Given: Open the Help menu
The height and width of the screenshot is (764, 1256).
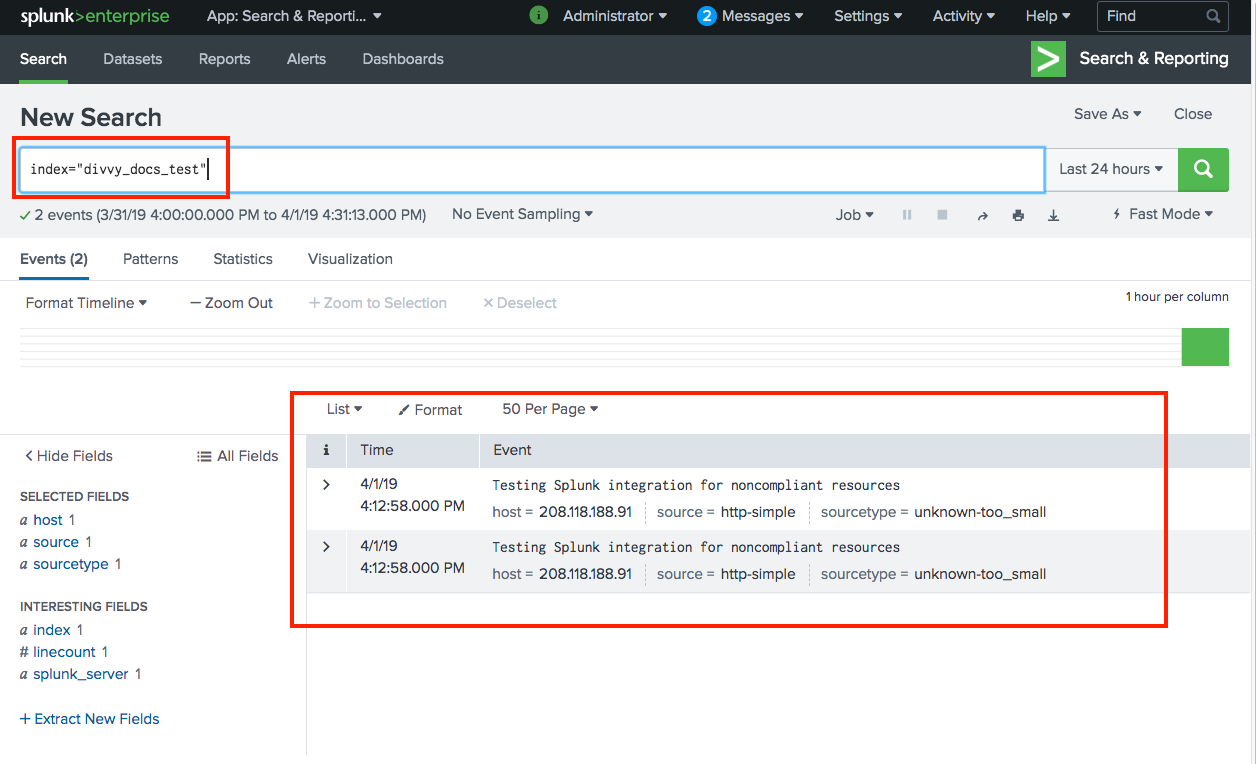Looking at the screenshot, I should [1048, 16].
